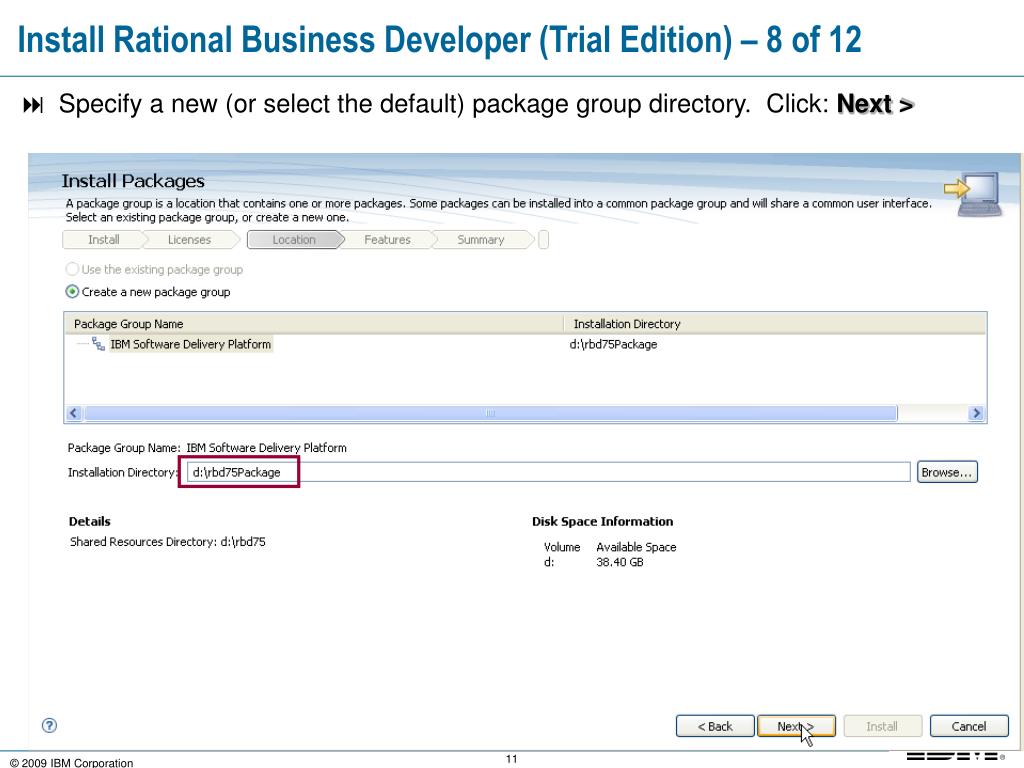The image size is (1024, 768).
Task: Click the Browse... button
Action: click(x=947, y=472)
